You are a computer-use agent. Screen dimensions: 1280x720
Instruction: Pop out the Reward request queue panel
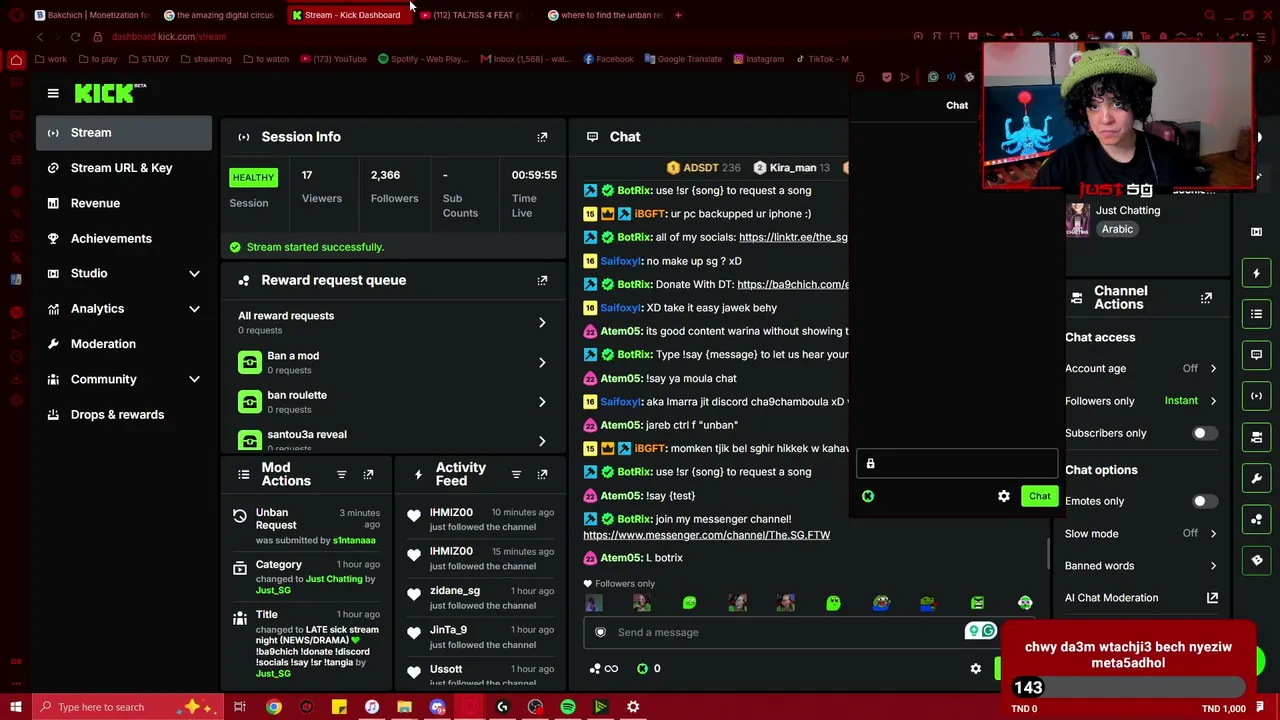pos(542,280)
